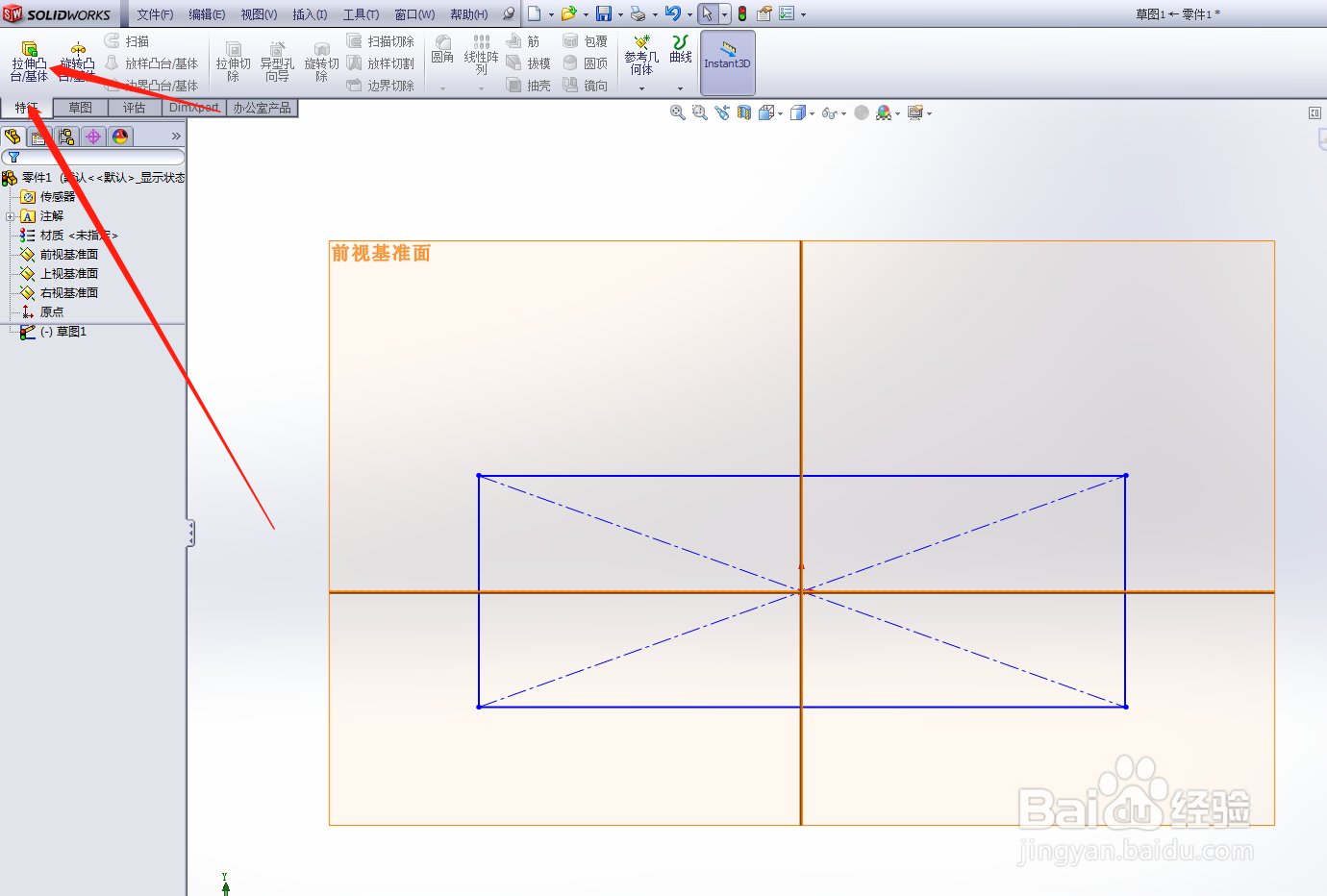1327x896 pixels.
Task: Activate the Select cursor tool
Action: pos(708,13)
